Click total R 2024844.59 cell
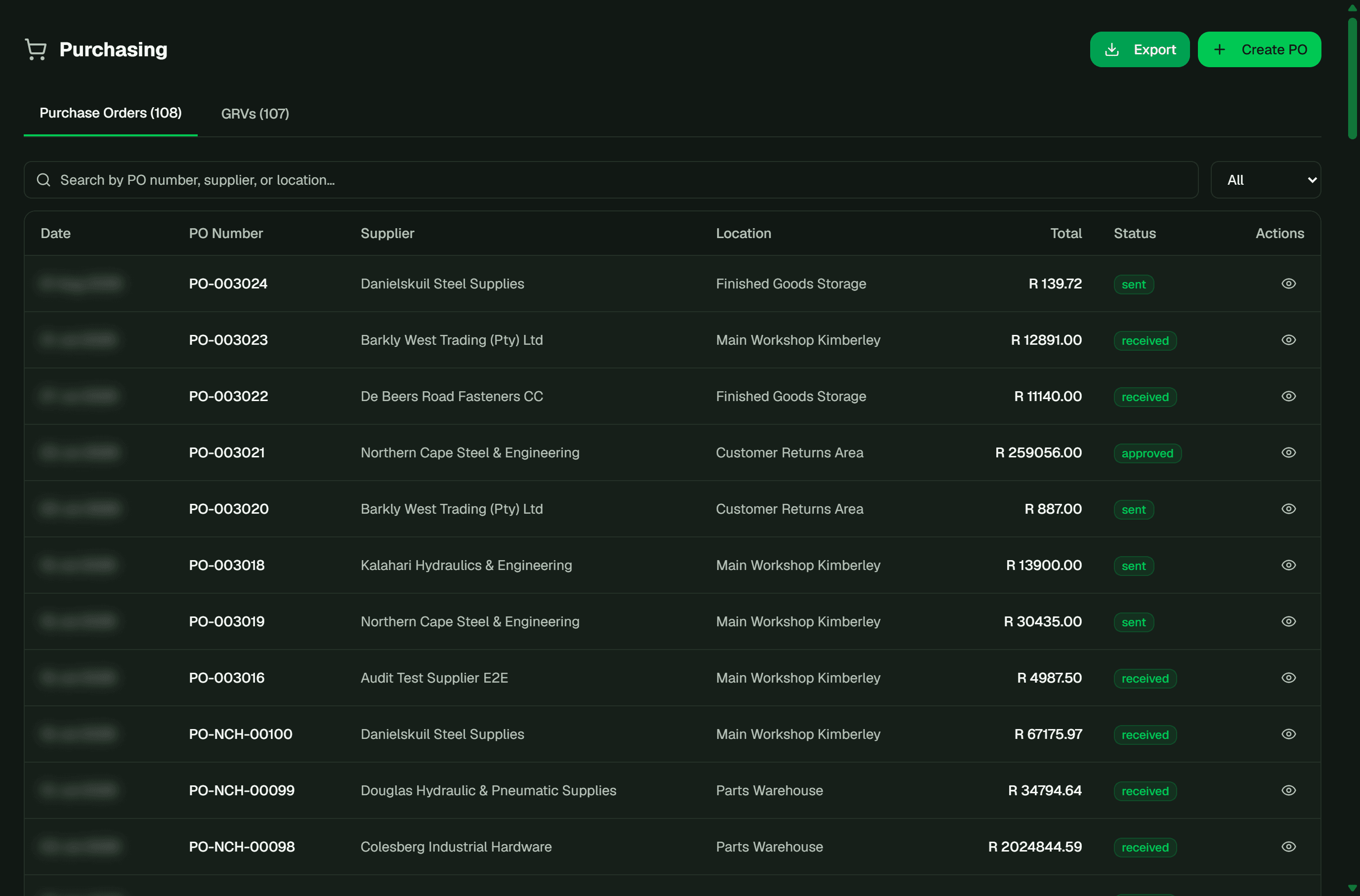The image size is (1360, 896). point(1035,846)
